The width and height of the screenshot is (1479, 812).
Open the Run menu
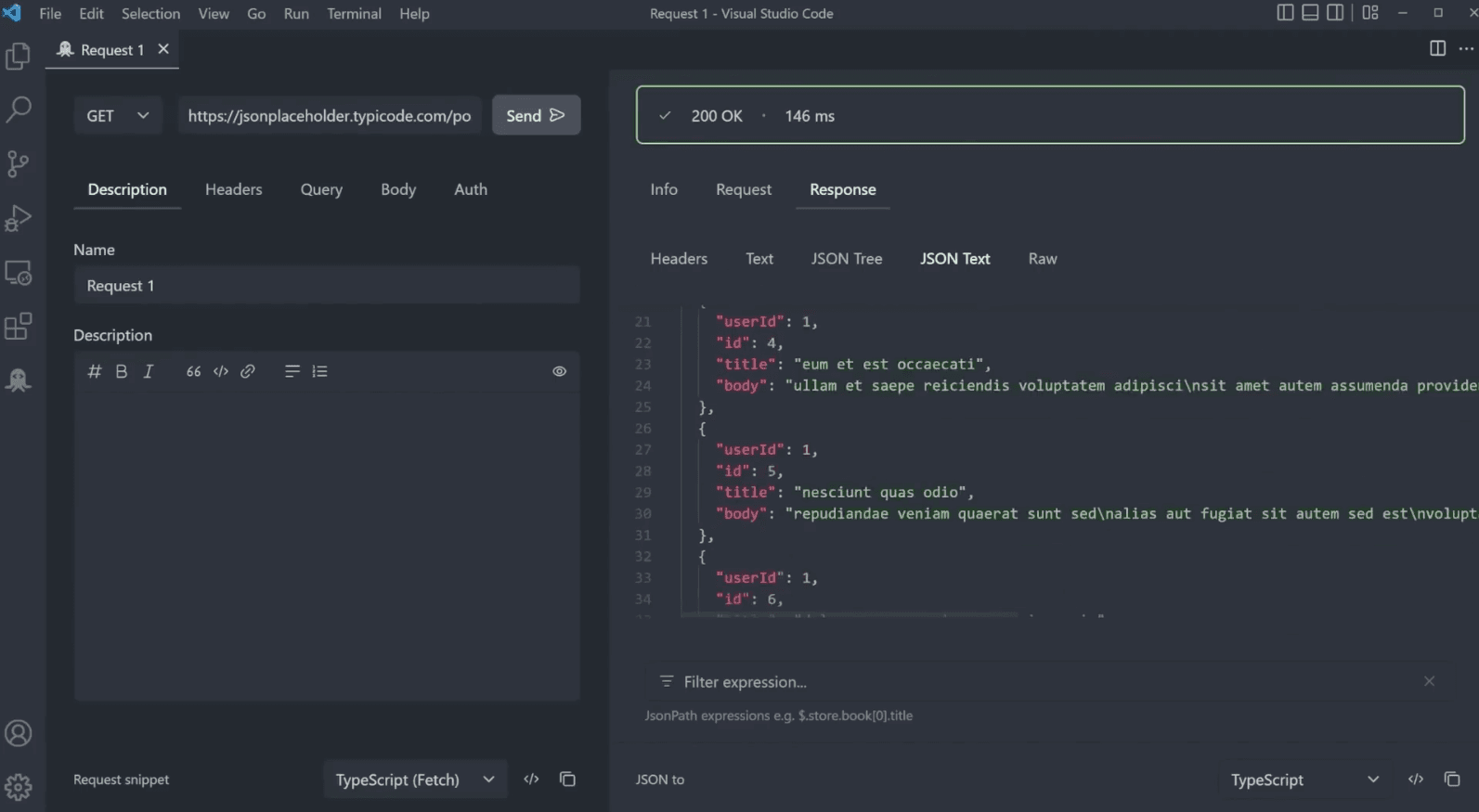click(296, 13)
